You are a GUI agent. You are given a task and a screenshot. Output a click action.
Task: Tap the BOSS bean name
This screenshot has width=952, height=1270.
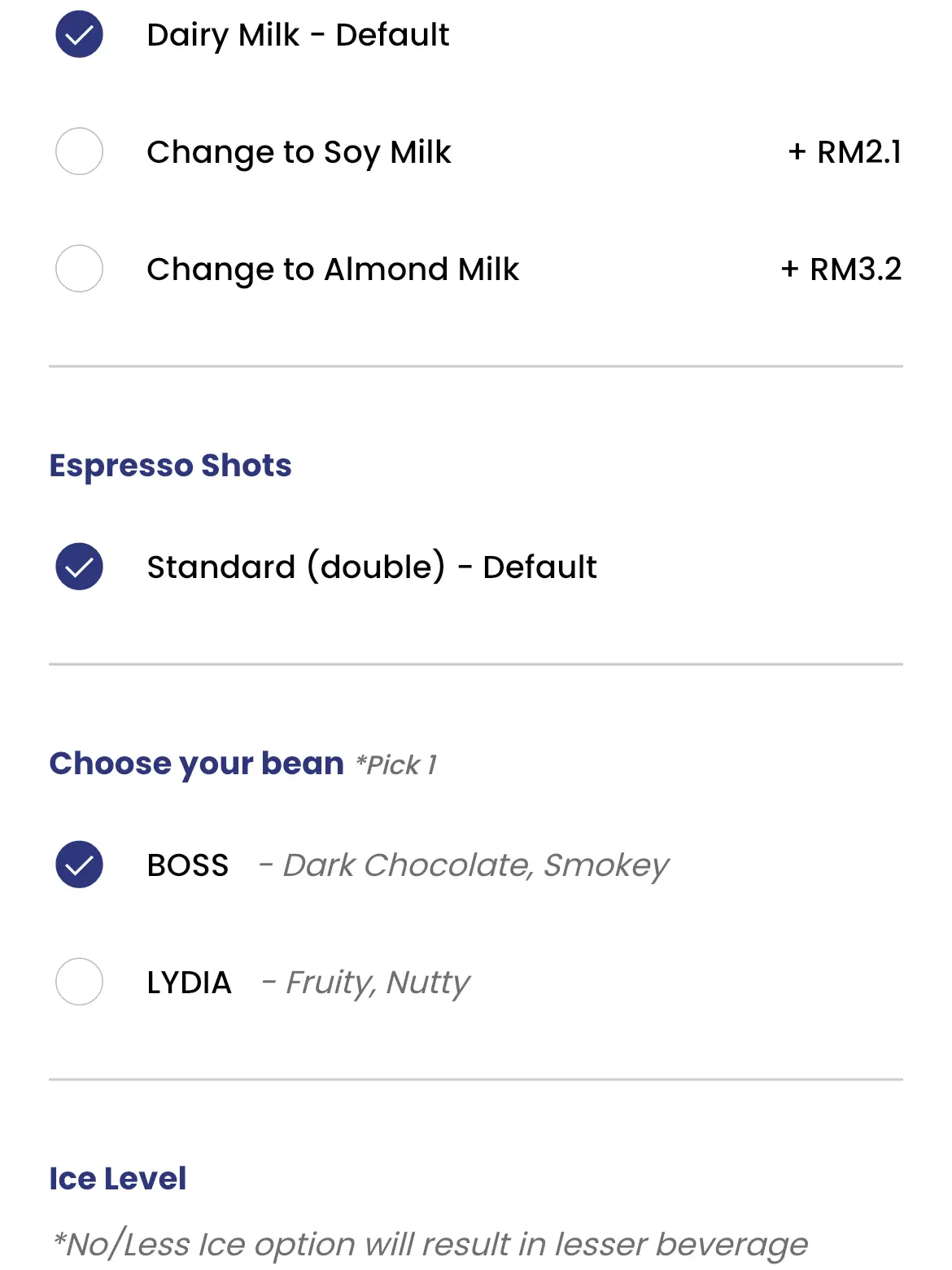click(x=188, y=865)
